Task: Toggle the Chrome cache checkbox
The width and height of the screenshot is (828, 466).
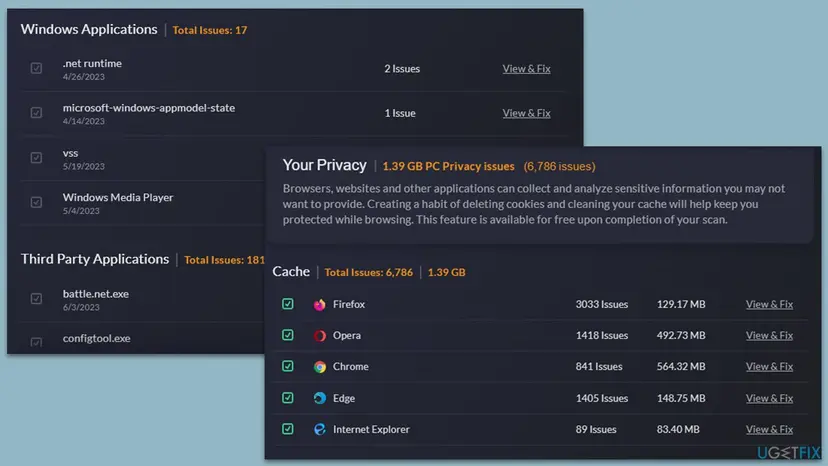Action: point(287,366)
